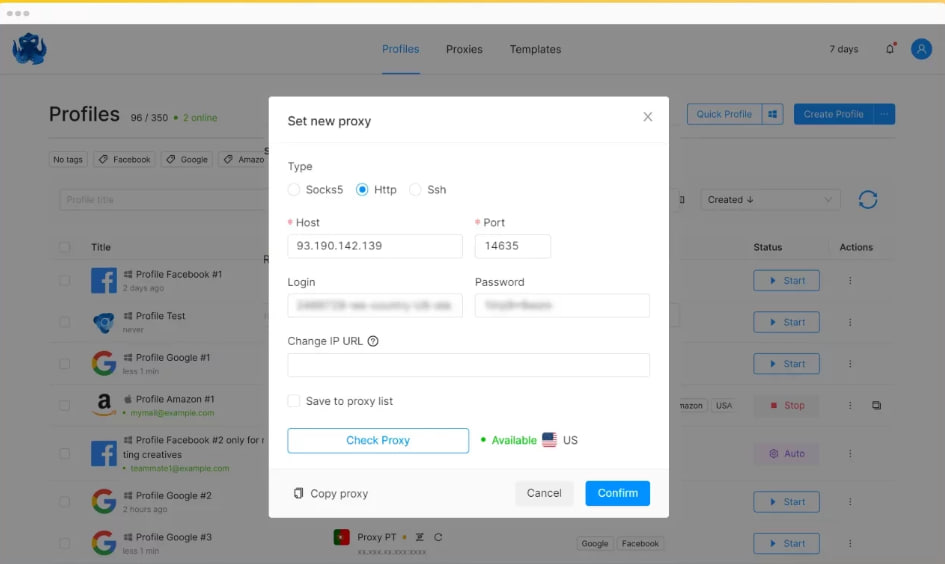945x564 pixels.
Task: Click the Copy proxy icon
Action: coord(298,493)
